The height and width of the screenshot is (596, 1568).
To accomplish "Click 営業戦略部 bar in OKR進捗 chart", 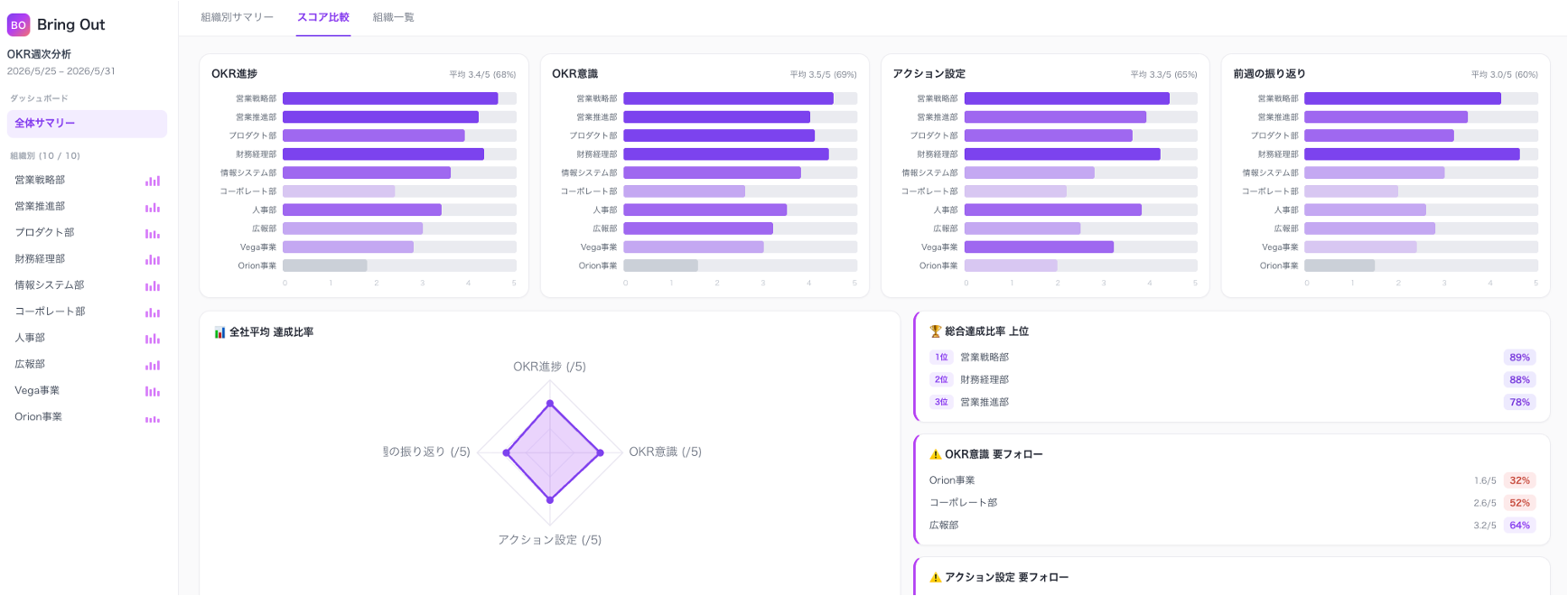I will (x=390, y=98).
